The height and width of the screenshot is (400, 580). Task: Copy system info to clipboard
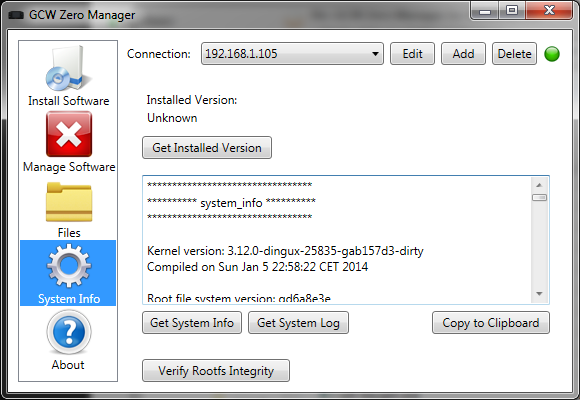click(491, 323)
